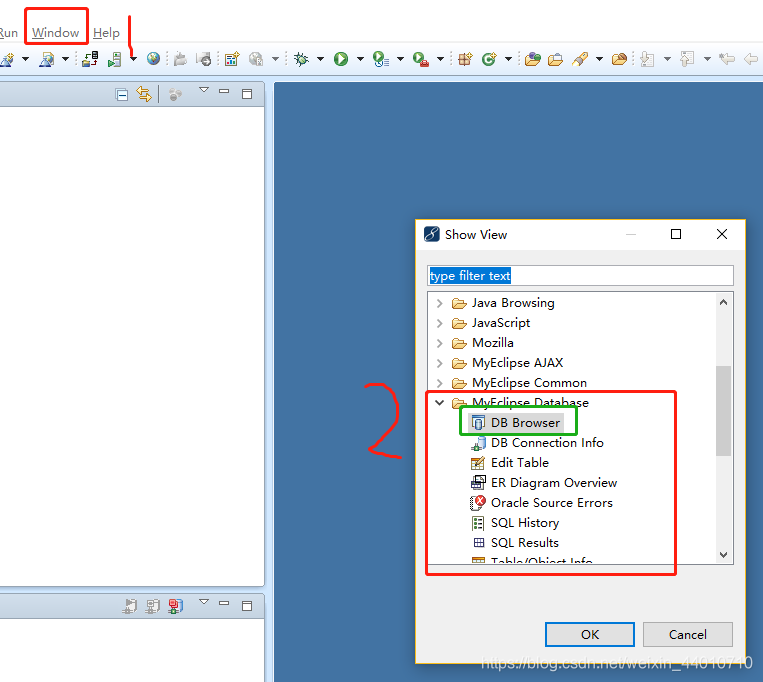The width and height of the screenshot is (763, 682).
Task: Click the run server toolbar icon
Action: [115, 59]
